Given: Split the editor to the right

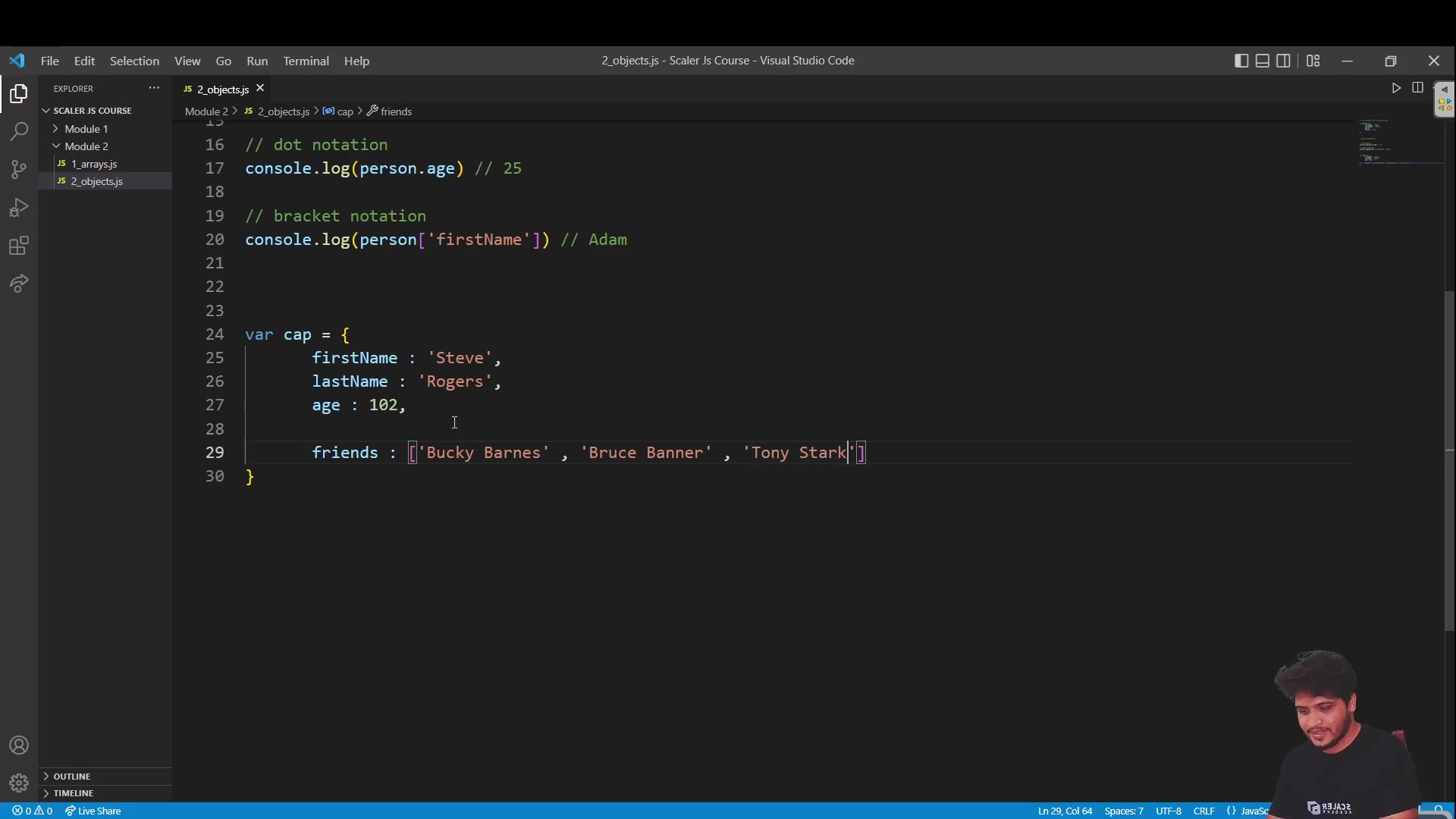Looking at the screenshot, I should [x=1417, y=88].
